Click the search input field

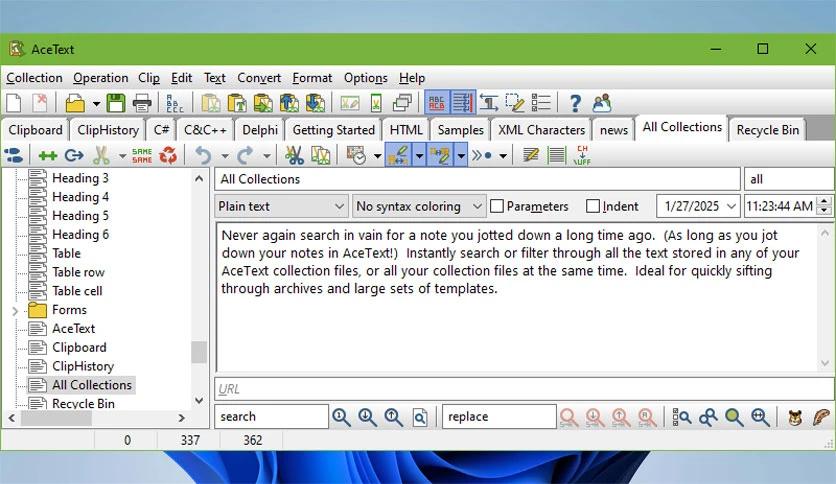coord(271,416)
